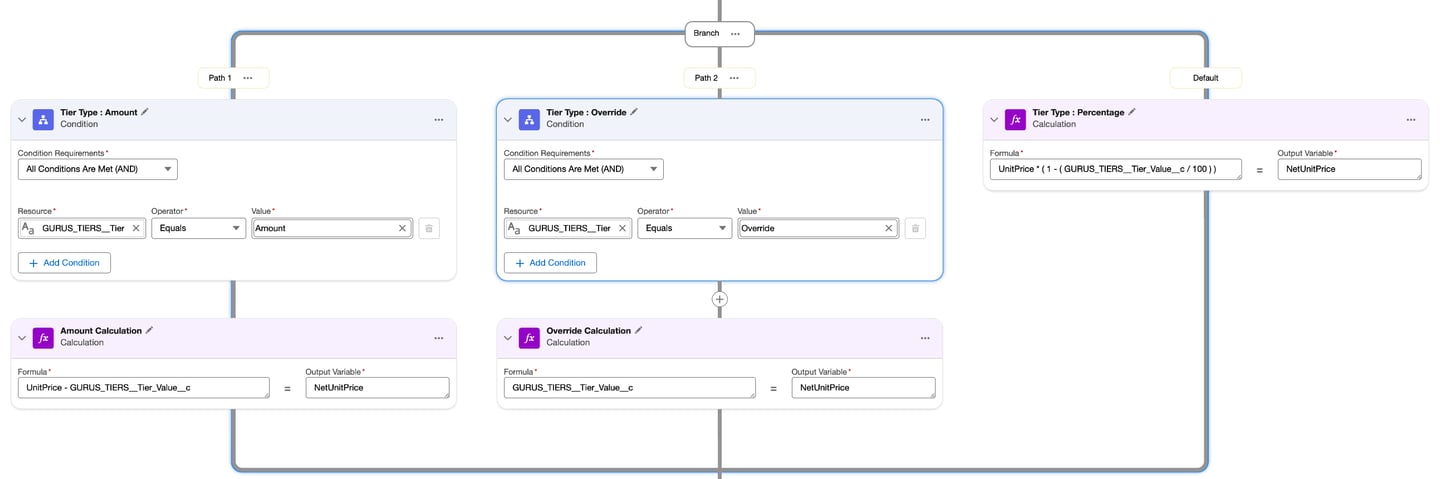This screenshot has height=479, width=1440.
Task: Open the Tier Type : Percentage options menu
Action: (x=1410, y=119)
